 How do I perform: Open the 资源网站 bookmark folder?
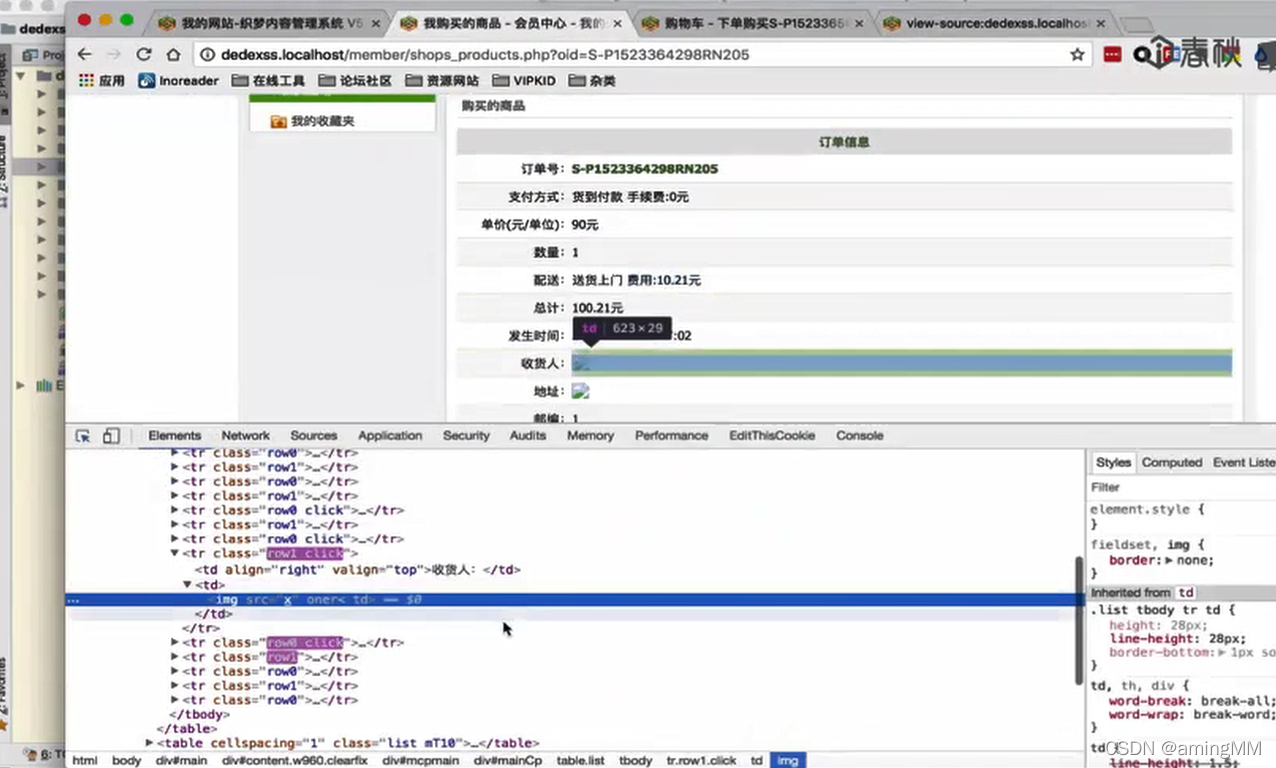click(x=442, y=81)
